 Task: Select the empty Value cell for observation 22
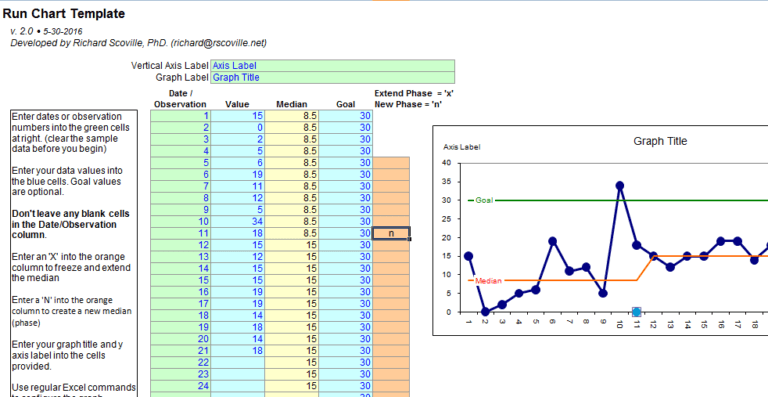click(238, 363)
